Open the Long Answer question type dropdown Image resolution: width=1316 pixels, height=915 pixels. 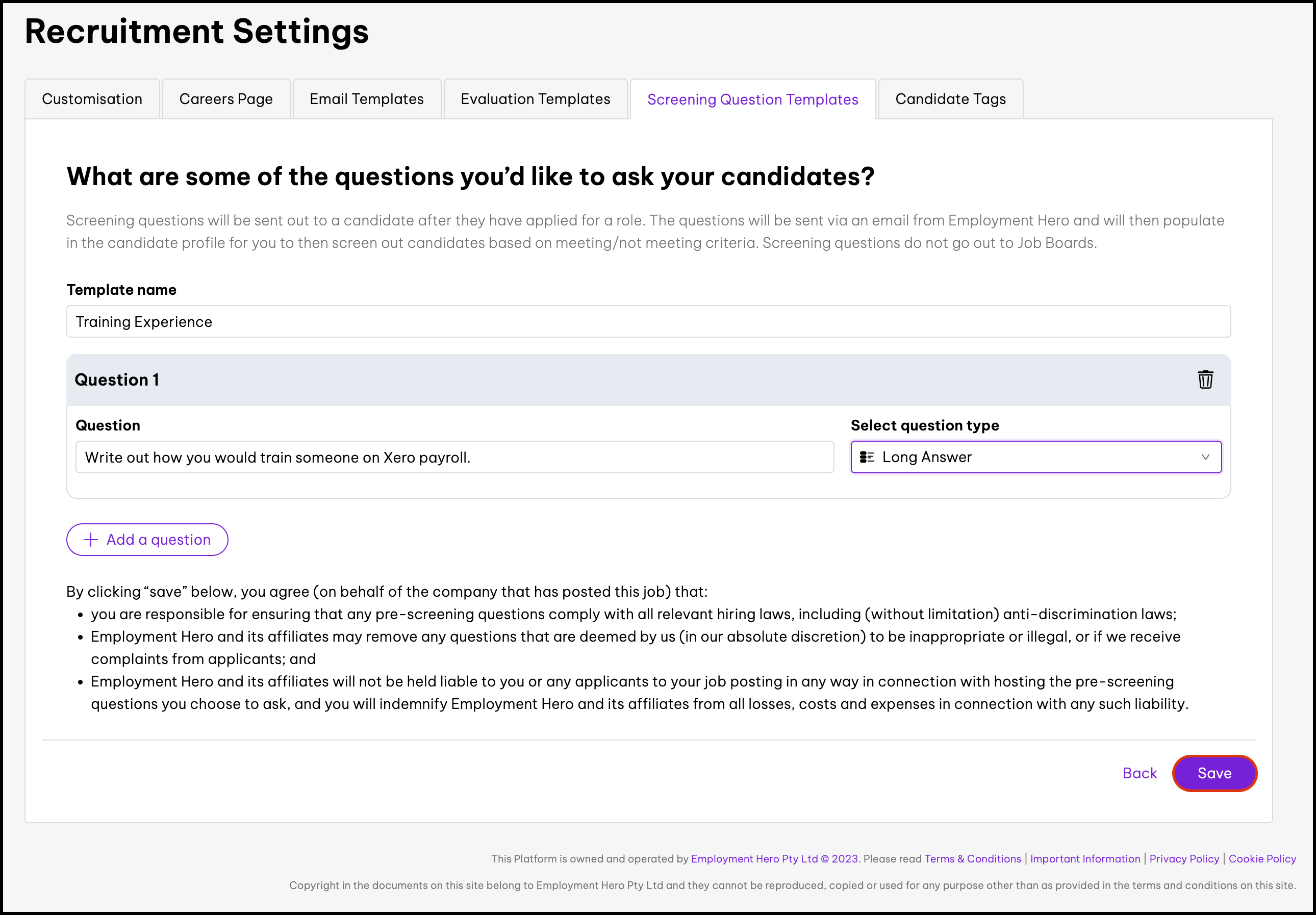[x=1035, y=457]
